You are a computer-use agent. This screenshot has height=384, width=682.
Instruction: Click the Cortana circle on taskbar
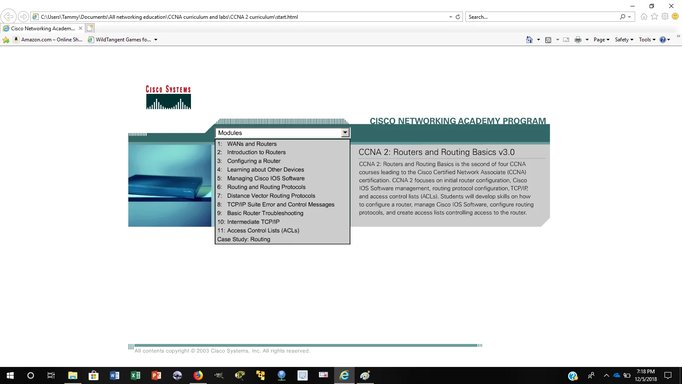pos(30,375)
